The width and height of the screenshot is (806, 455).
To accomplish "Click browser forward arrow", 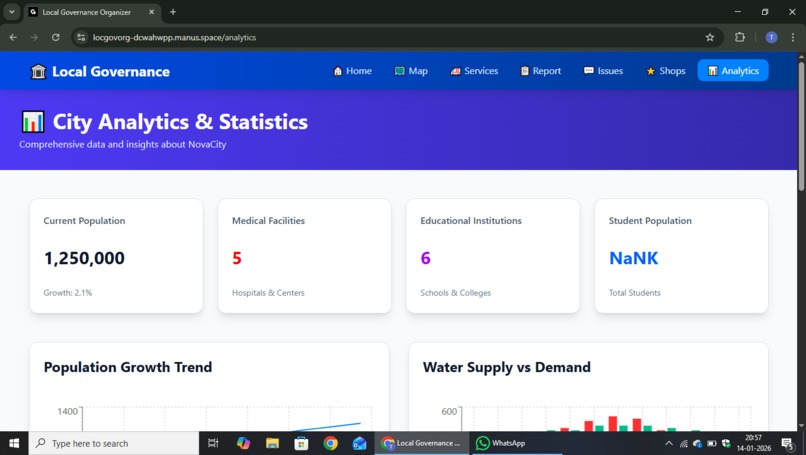I will click(x=34, y=38).
